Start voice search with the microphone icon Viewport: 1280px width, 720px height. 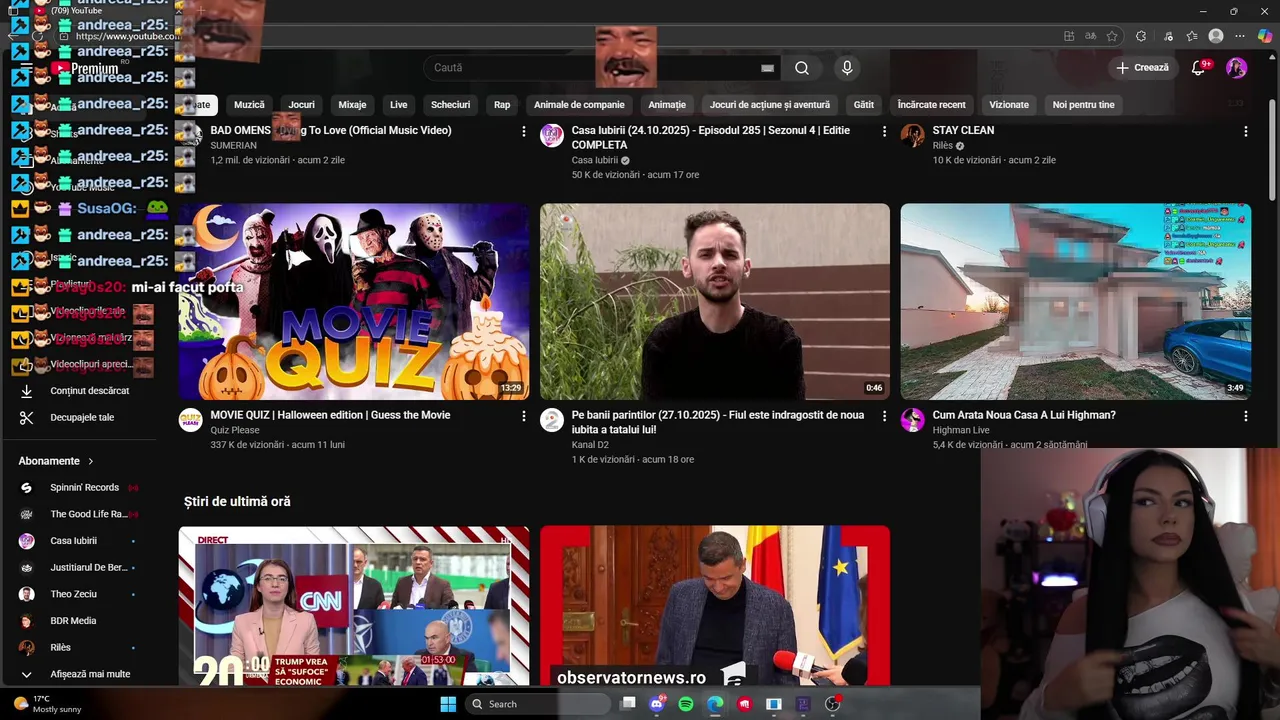click(x=847, y=68)
